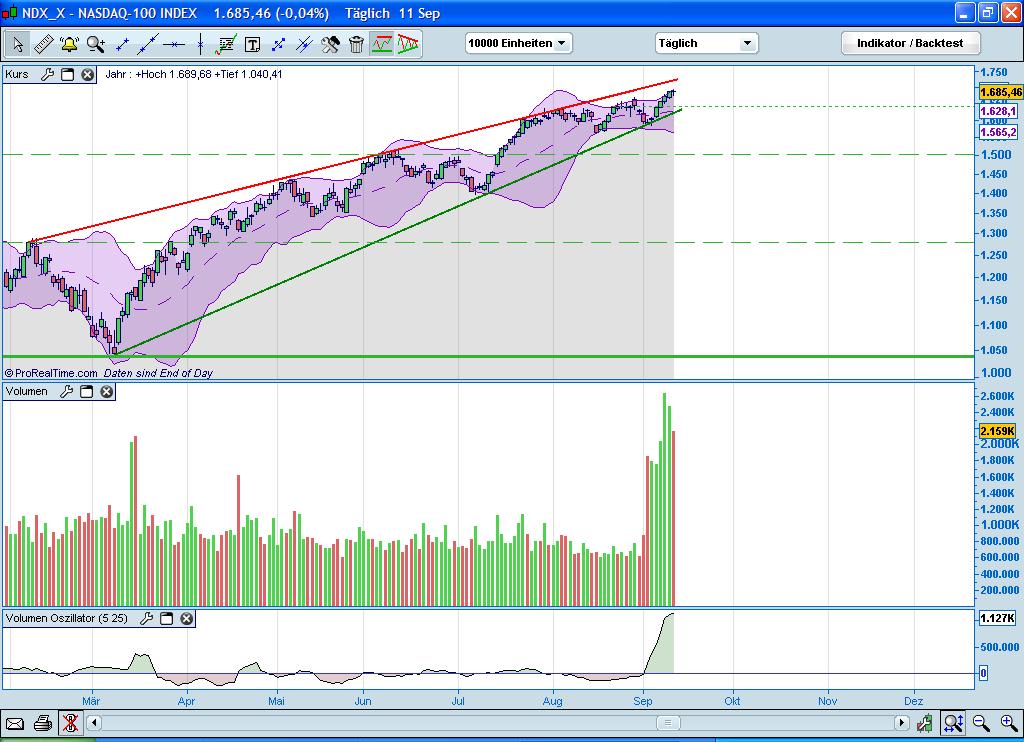Click the delete drawings trash icon

tap(356, 44)
